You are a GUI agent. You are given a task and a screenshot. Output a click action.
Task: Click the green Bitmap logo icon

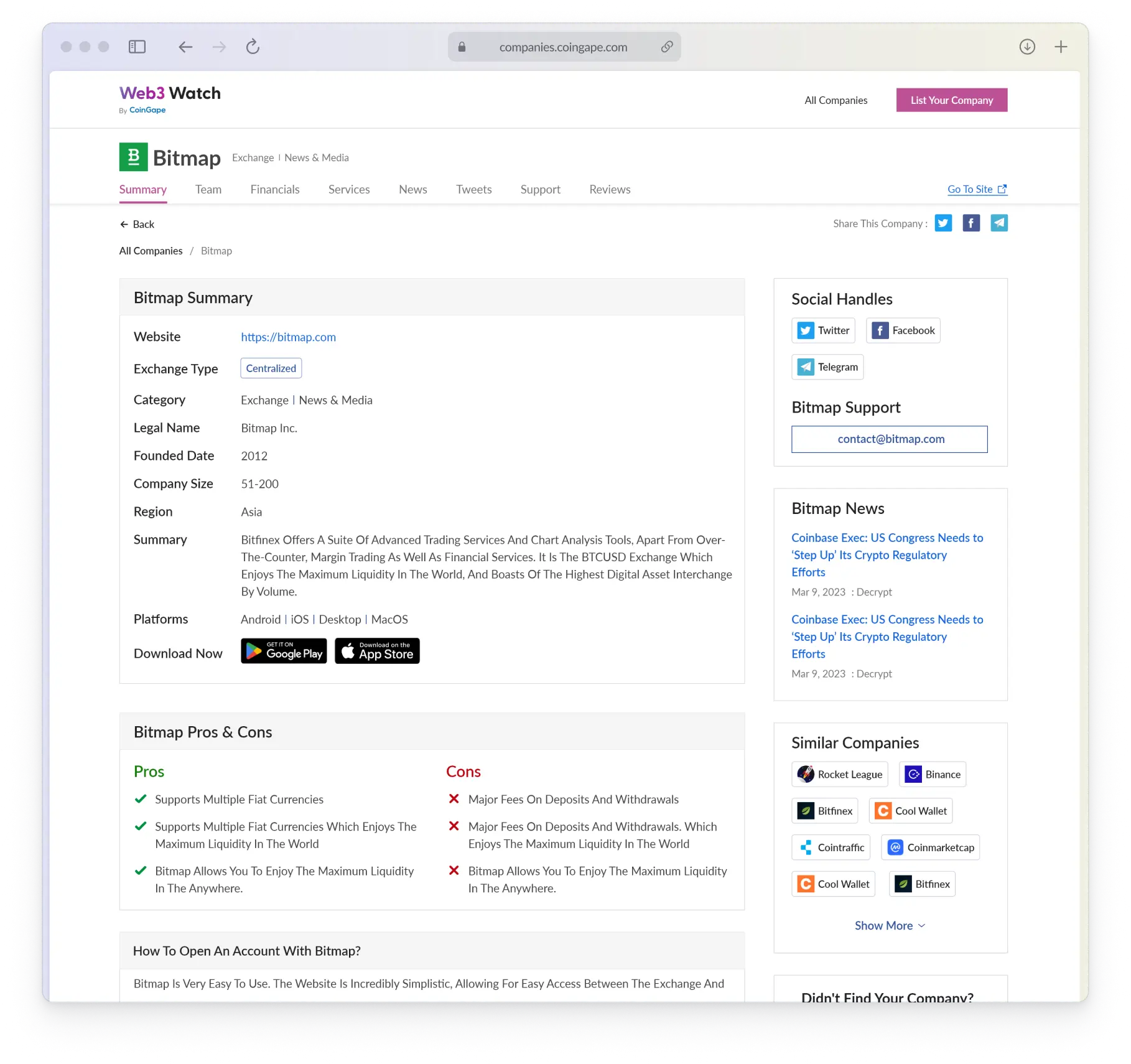pyautogui.click(x=133, y=157)
